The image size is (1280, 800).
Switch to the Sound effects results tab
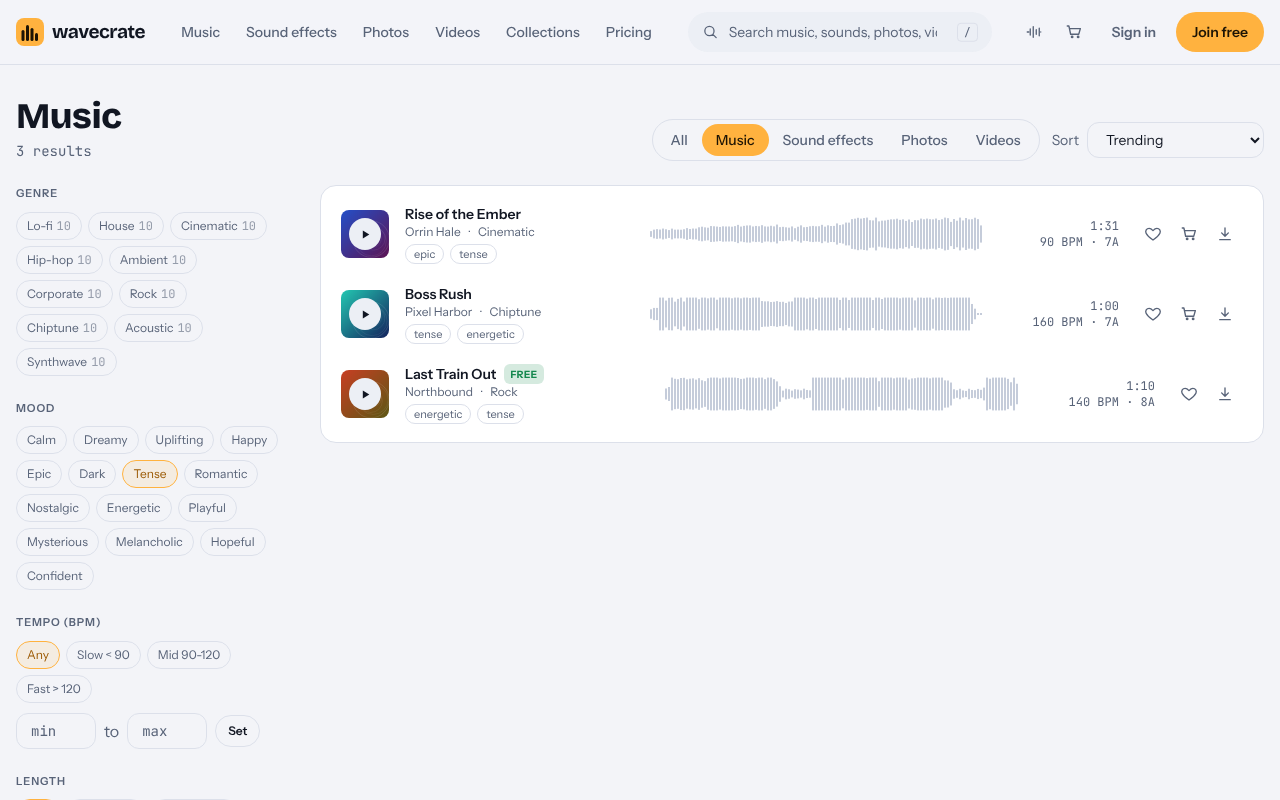[828, 140]
